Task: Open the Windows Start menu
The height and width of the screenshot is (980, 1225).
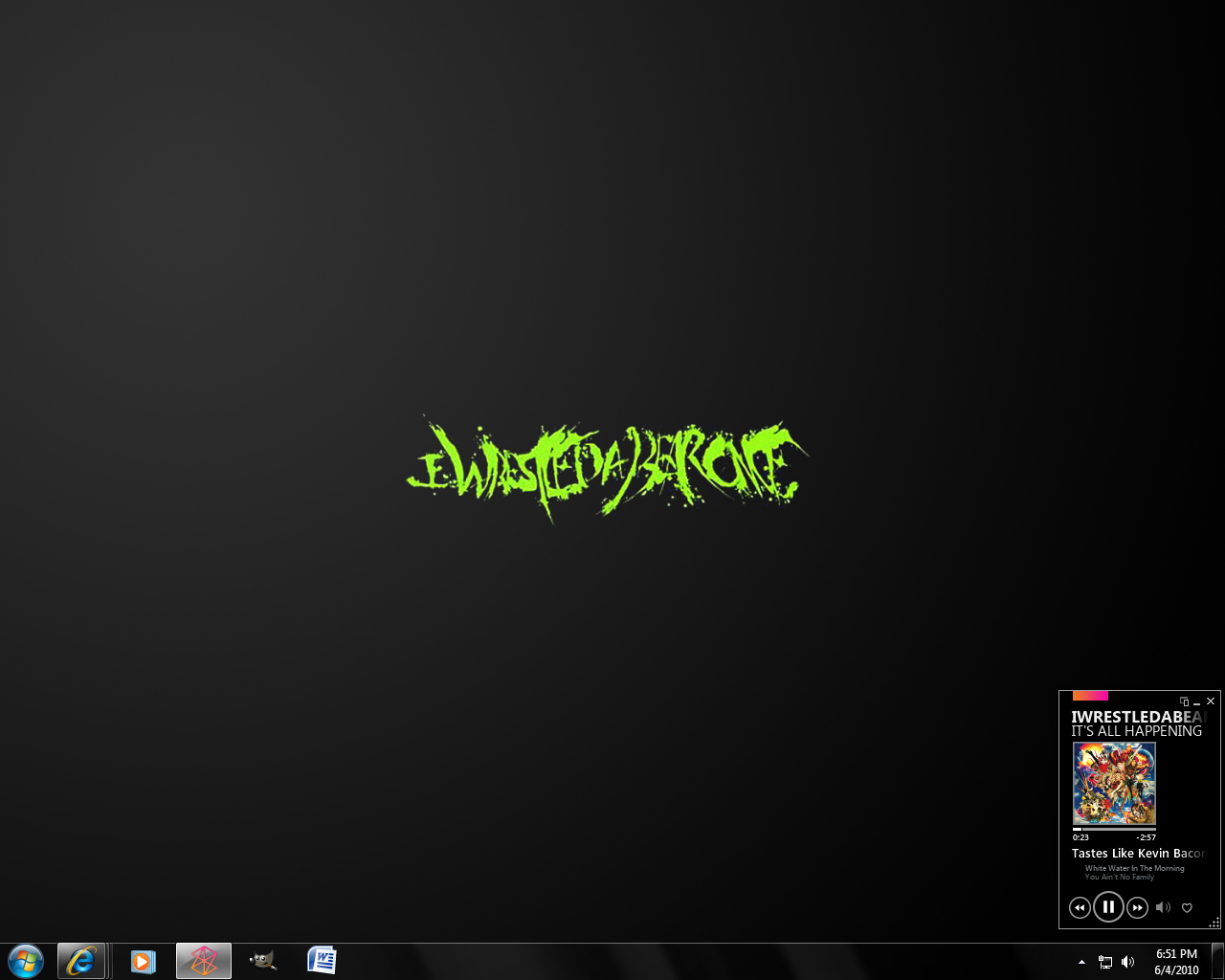Action: point(26,961)
